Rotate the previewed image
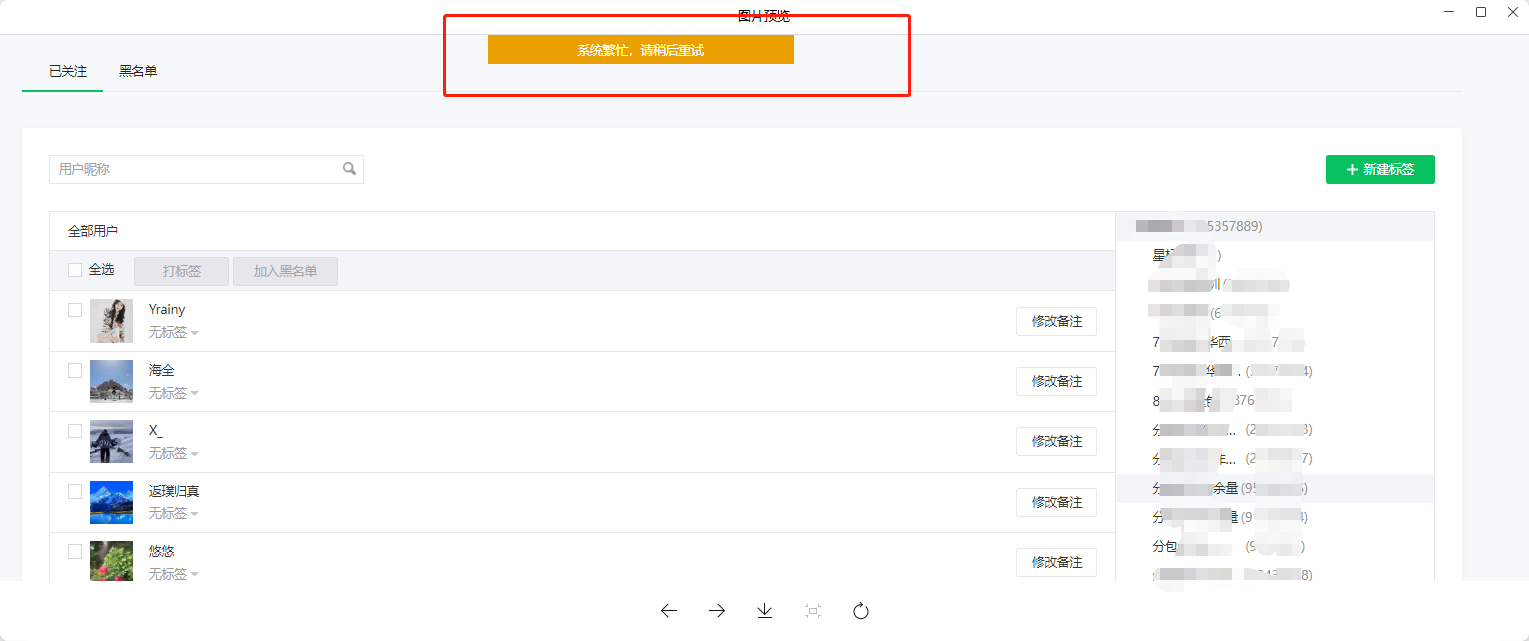 tap(860, 611)
